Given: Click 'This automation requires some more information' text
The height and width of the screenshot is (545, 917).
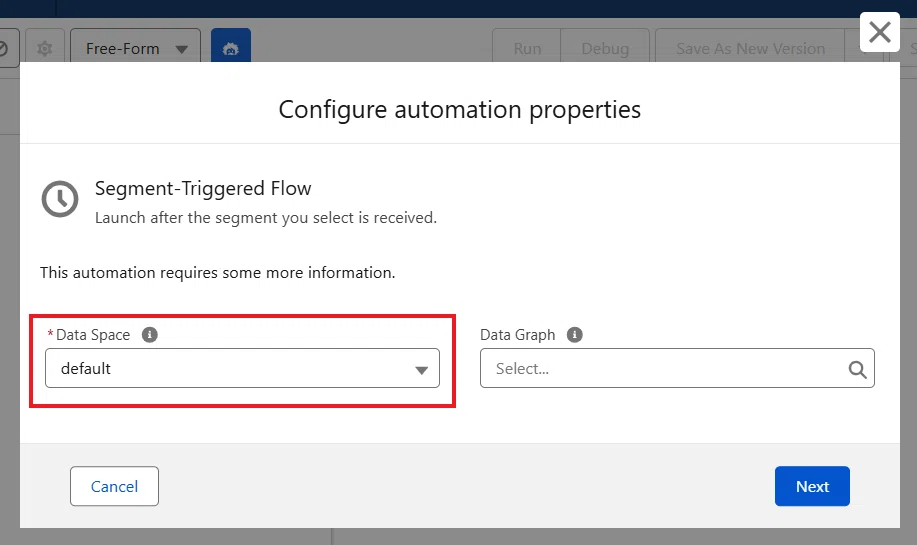Looking at the screenshot, I should tap(218, 272).
